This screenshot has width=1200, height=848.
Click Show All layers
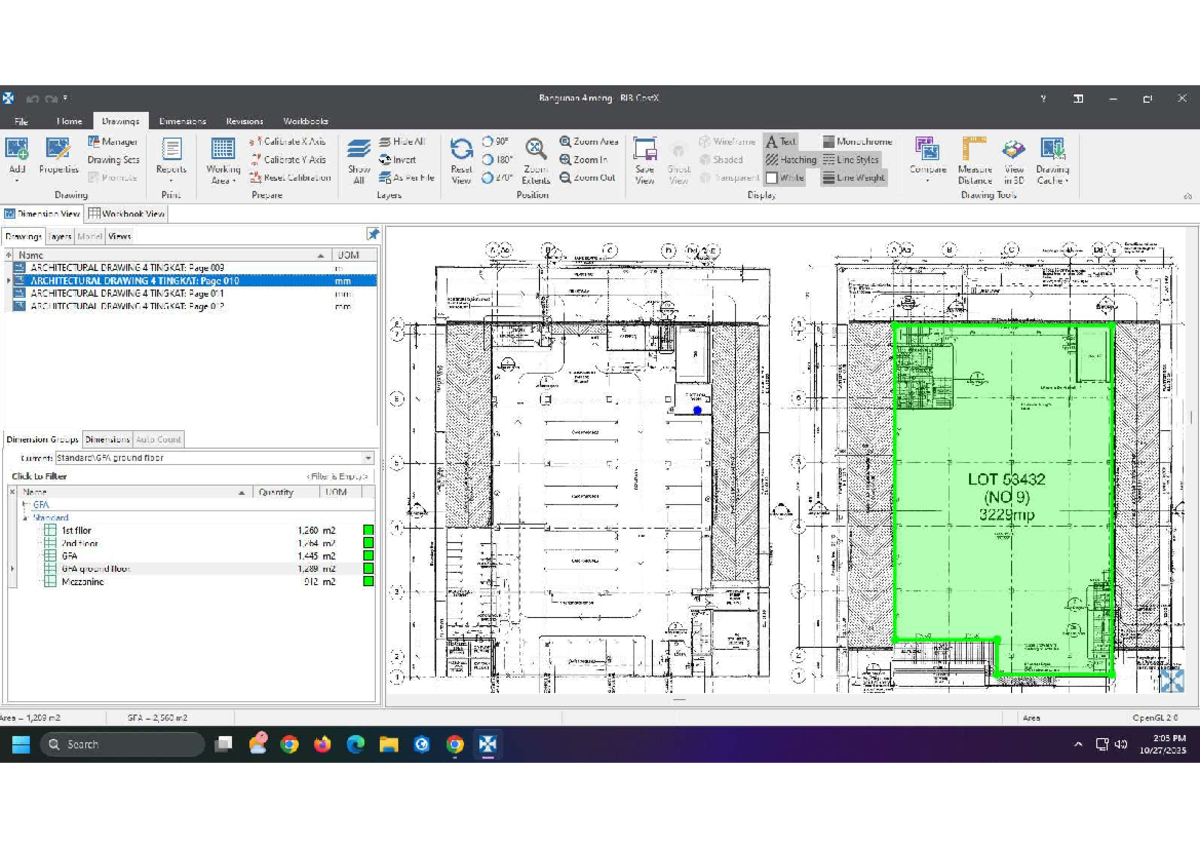click(359, 160)
